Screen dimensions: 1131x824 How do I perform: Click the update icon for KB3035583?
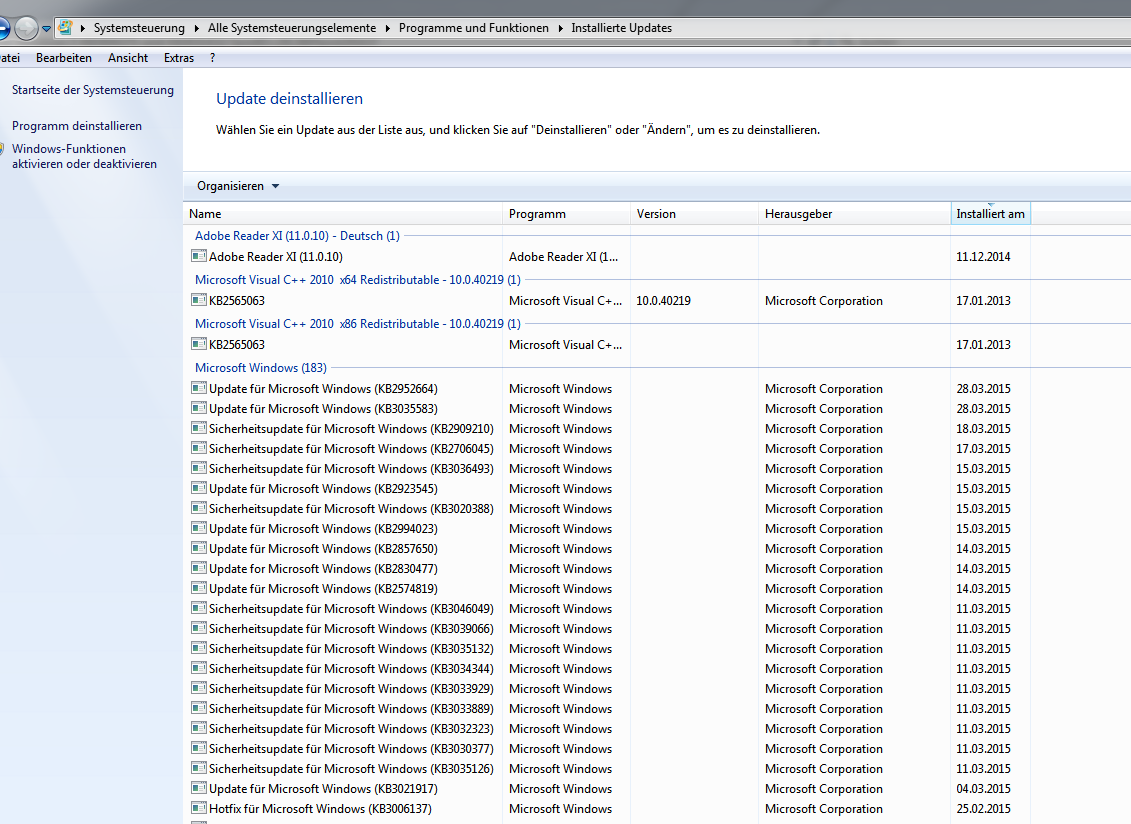pyautogui.click(x=198, y=409)
